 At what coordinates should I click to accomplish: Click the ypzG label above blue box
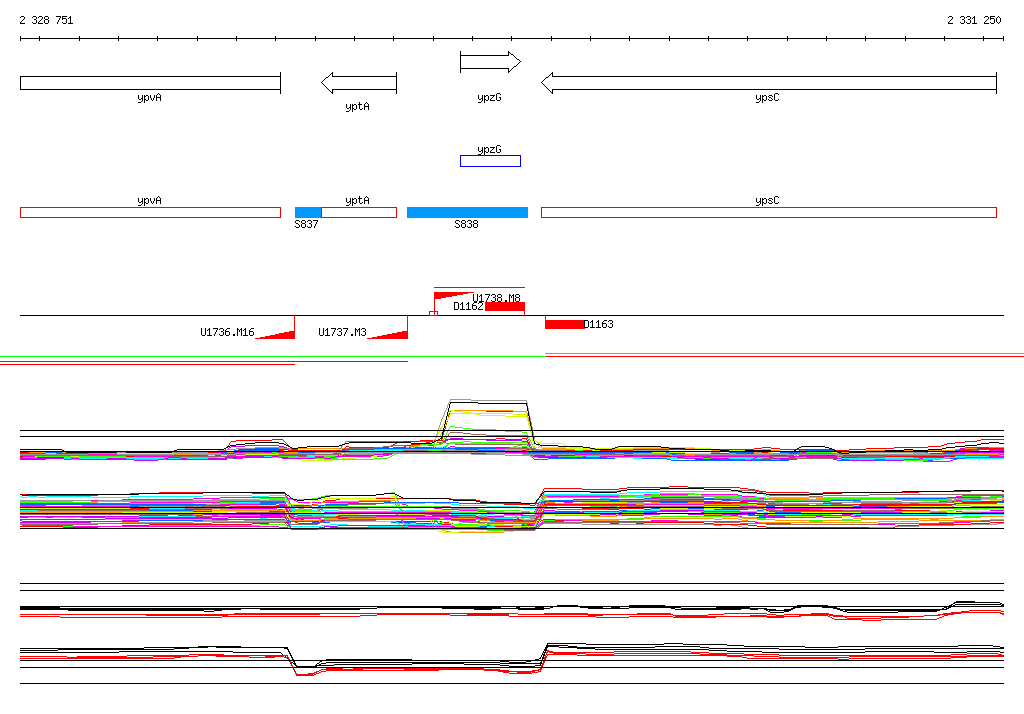pos(489,150)
